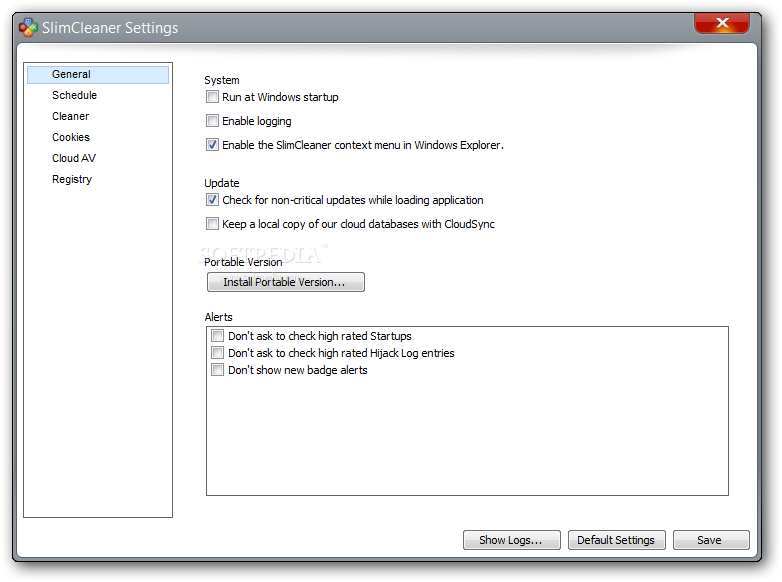The image size is (782, 582).
Task: Restore Default Settings
Action: 616,540
